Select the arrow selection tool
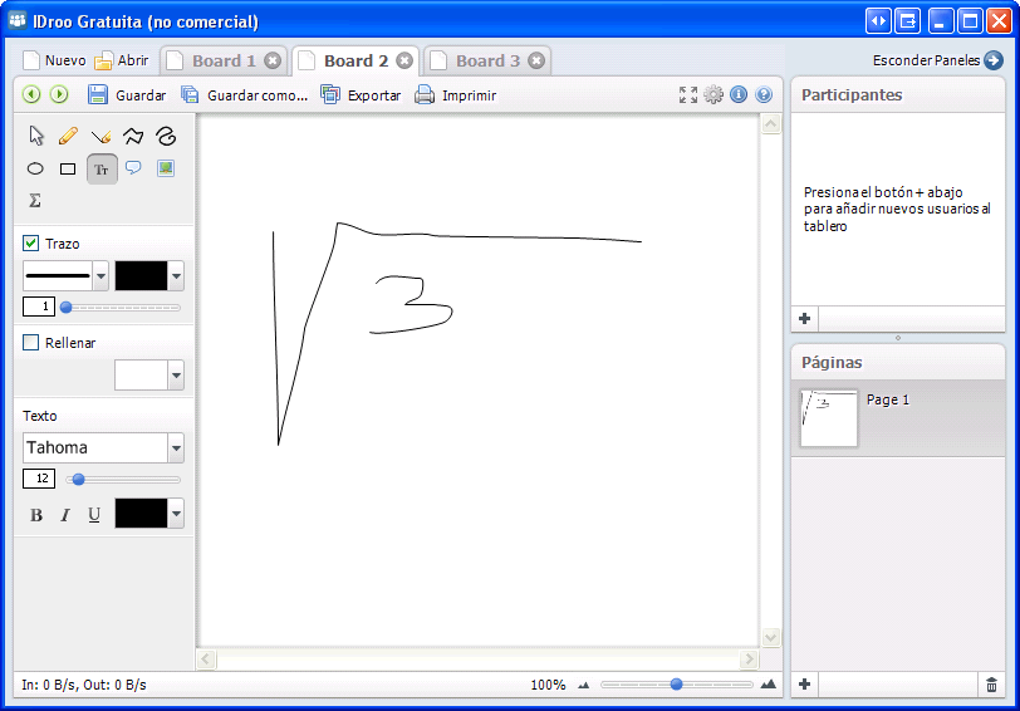 (x=36, y=136)
